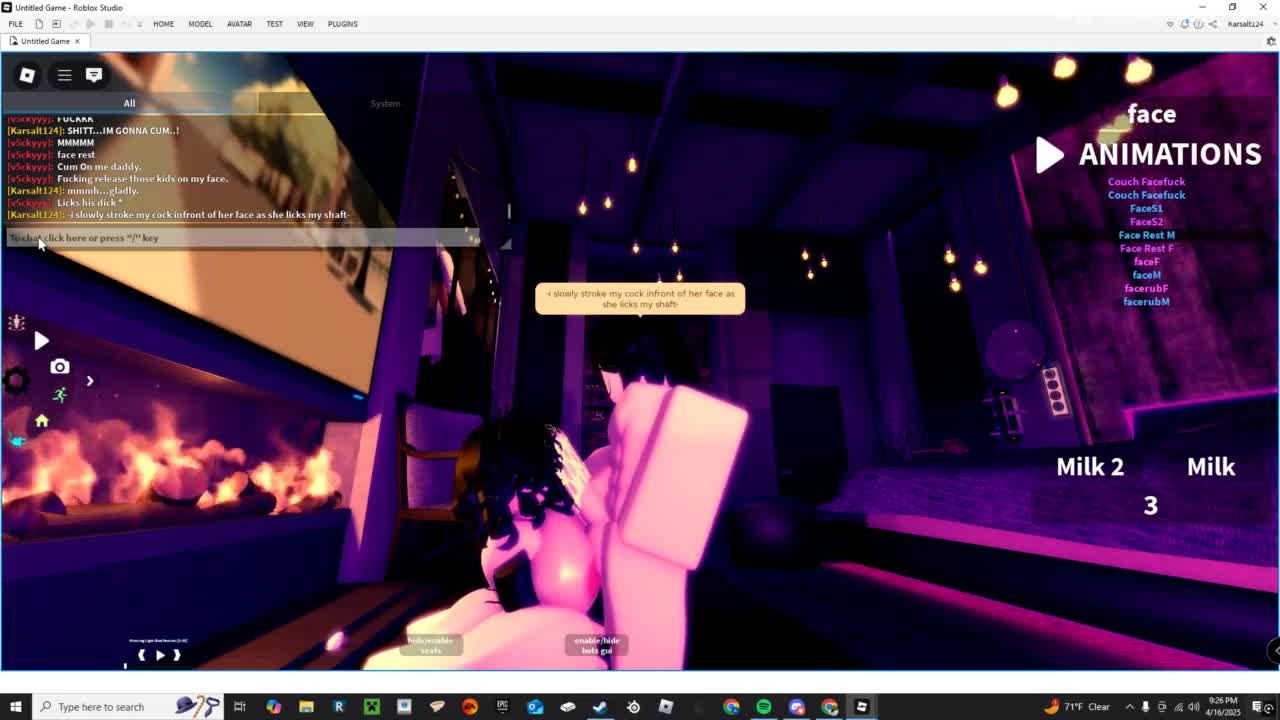The height and width of the screenshot is (720, 1280).
Task: Click the yellow home icon
Action: 42,421
